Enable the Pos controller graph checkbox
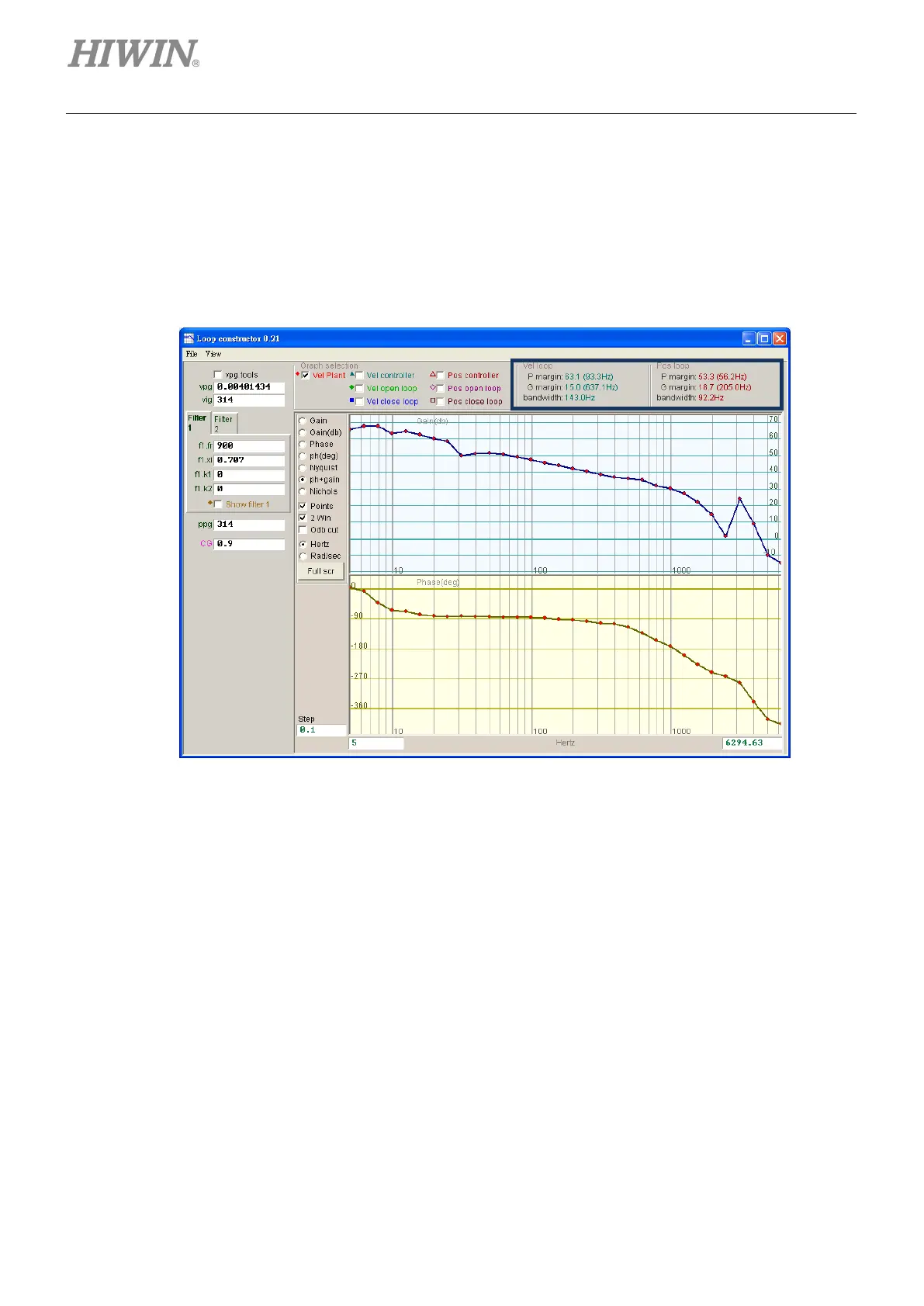The height and width of the screenshot is (1306, 924). click(x=441, y=376)
